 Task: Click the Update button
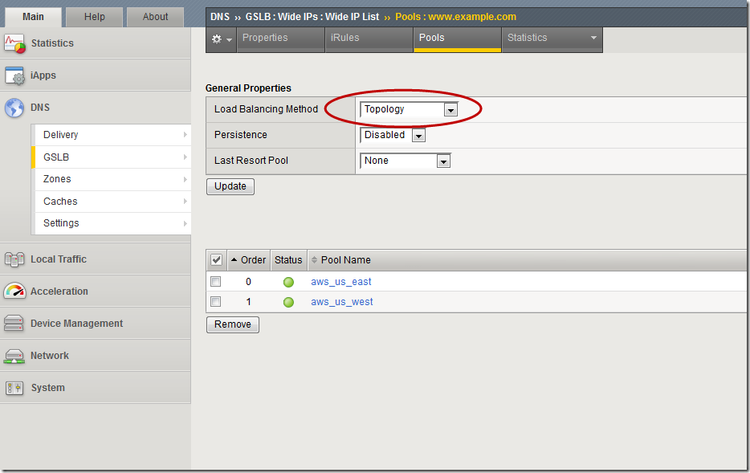[230, 187]
